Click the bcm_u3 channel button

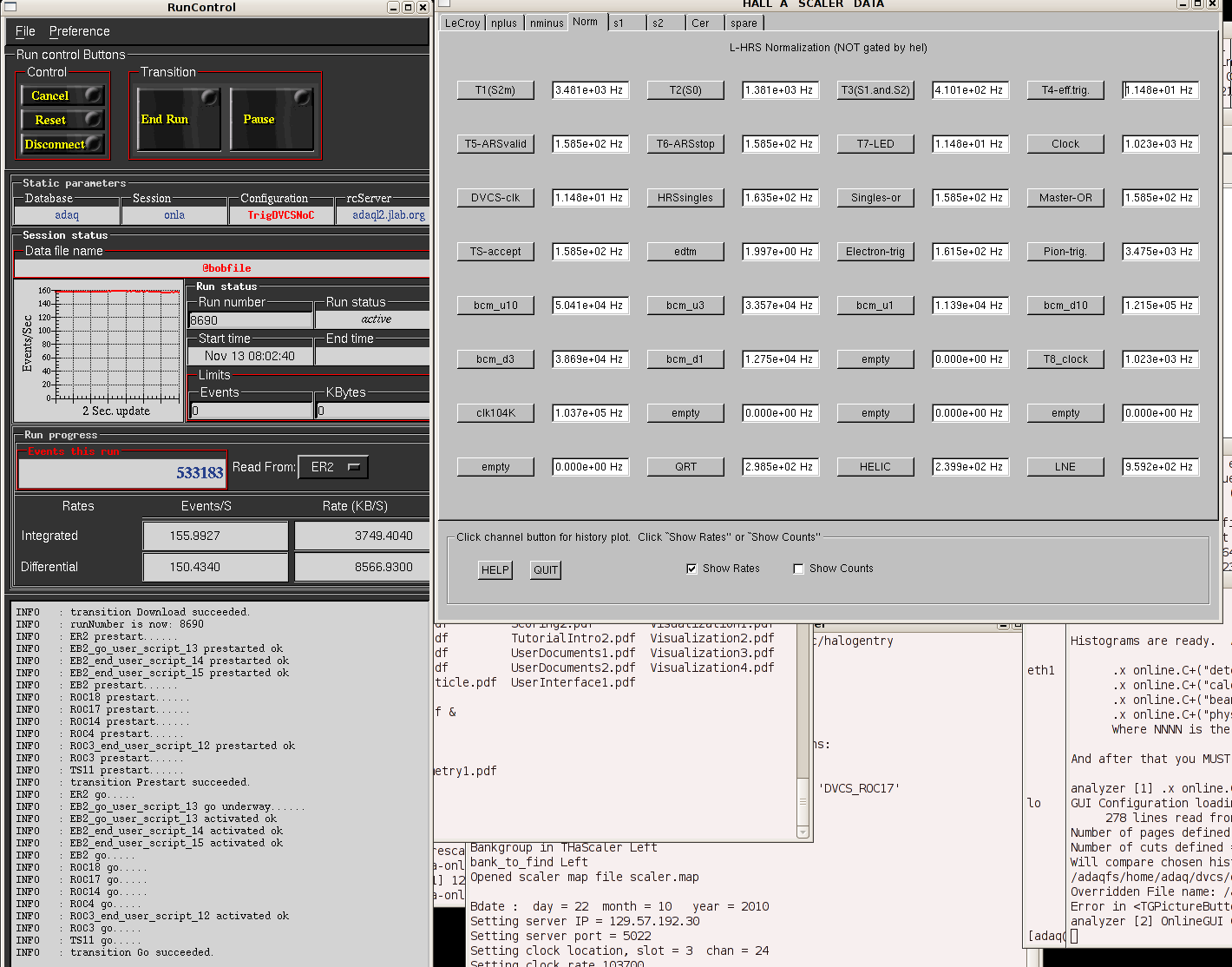coord(685,306)
